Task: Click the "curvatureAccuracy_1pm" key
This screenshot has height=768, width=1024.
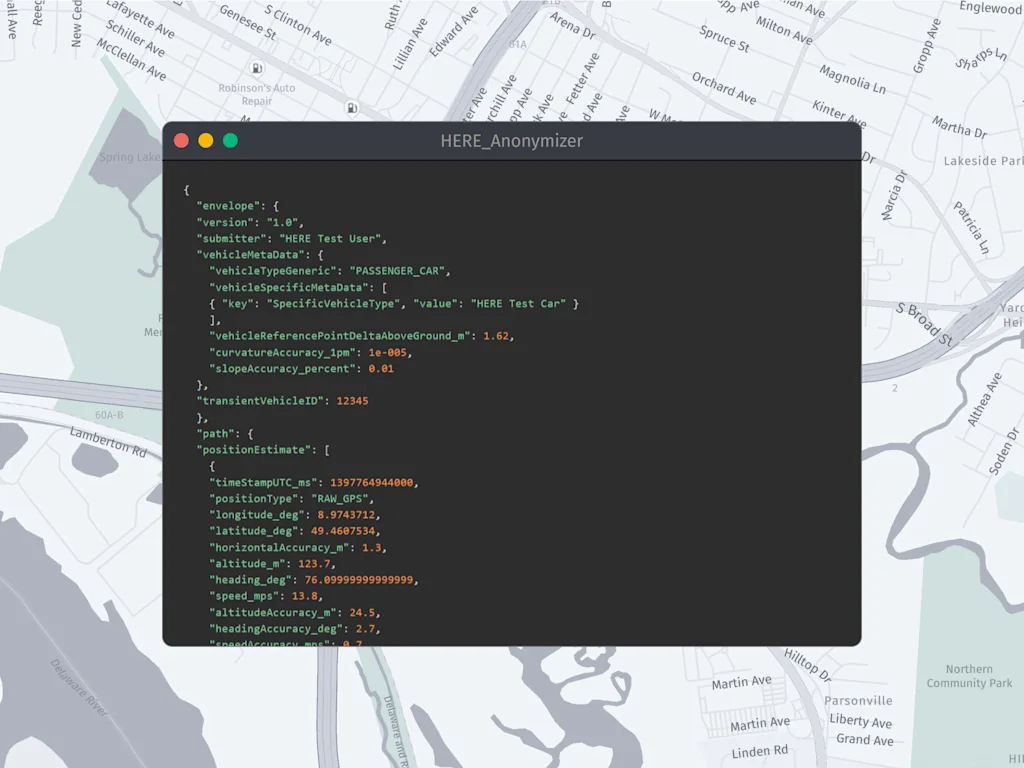Action: coord(282,352)
